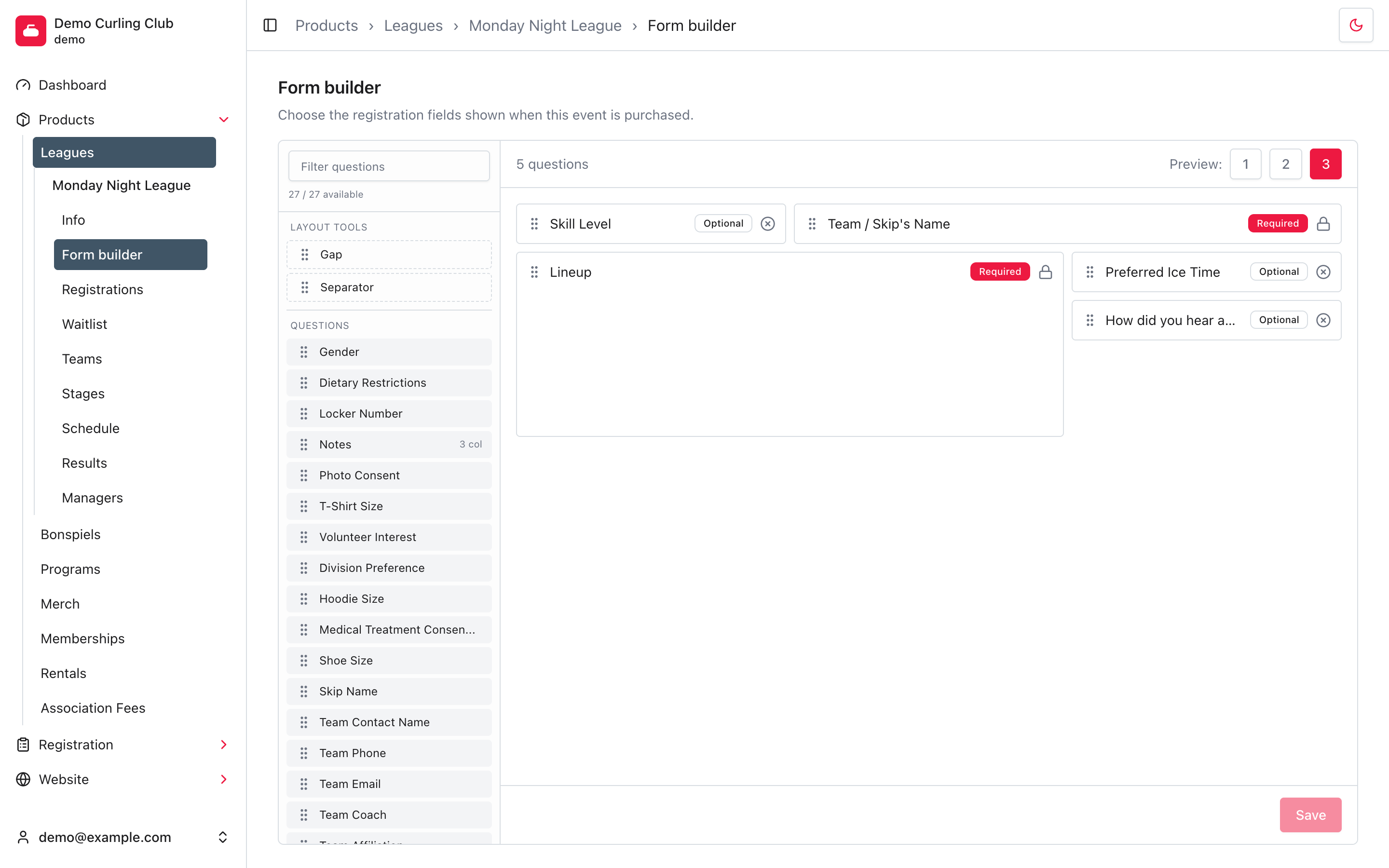
Task: Remove How did you hear question
Action: pyautogui.click(x=1323, y=320)
